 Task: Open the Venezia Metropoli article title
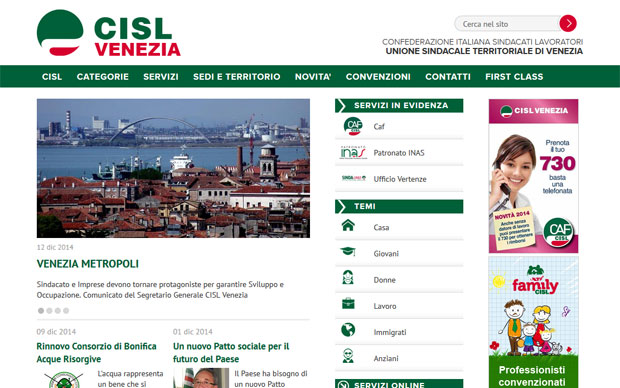pos(87,264)
